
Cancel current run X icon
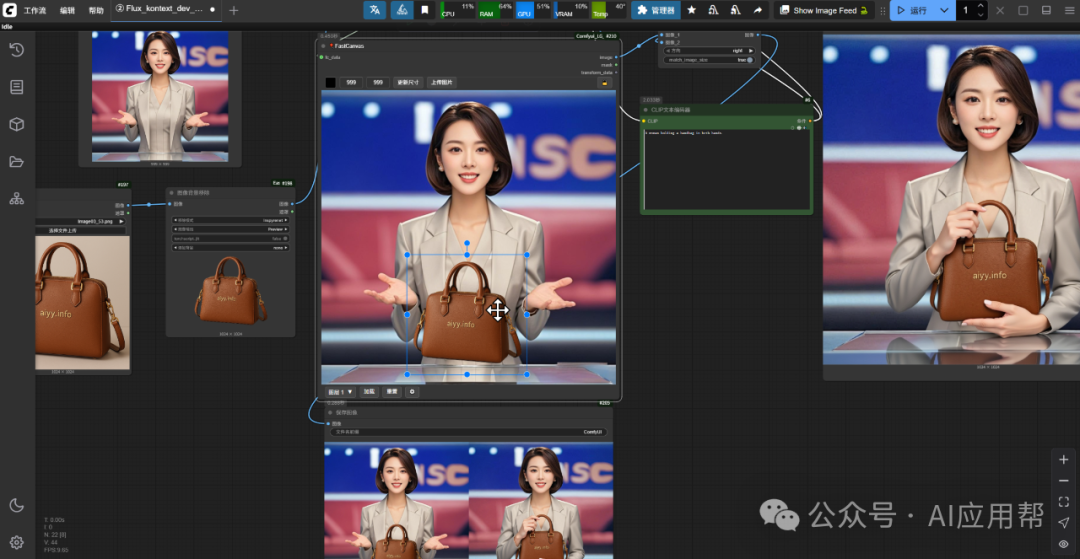[x=1000, y=10]
